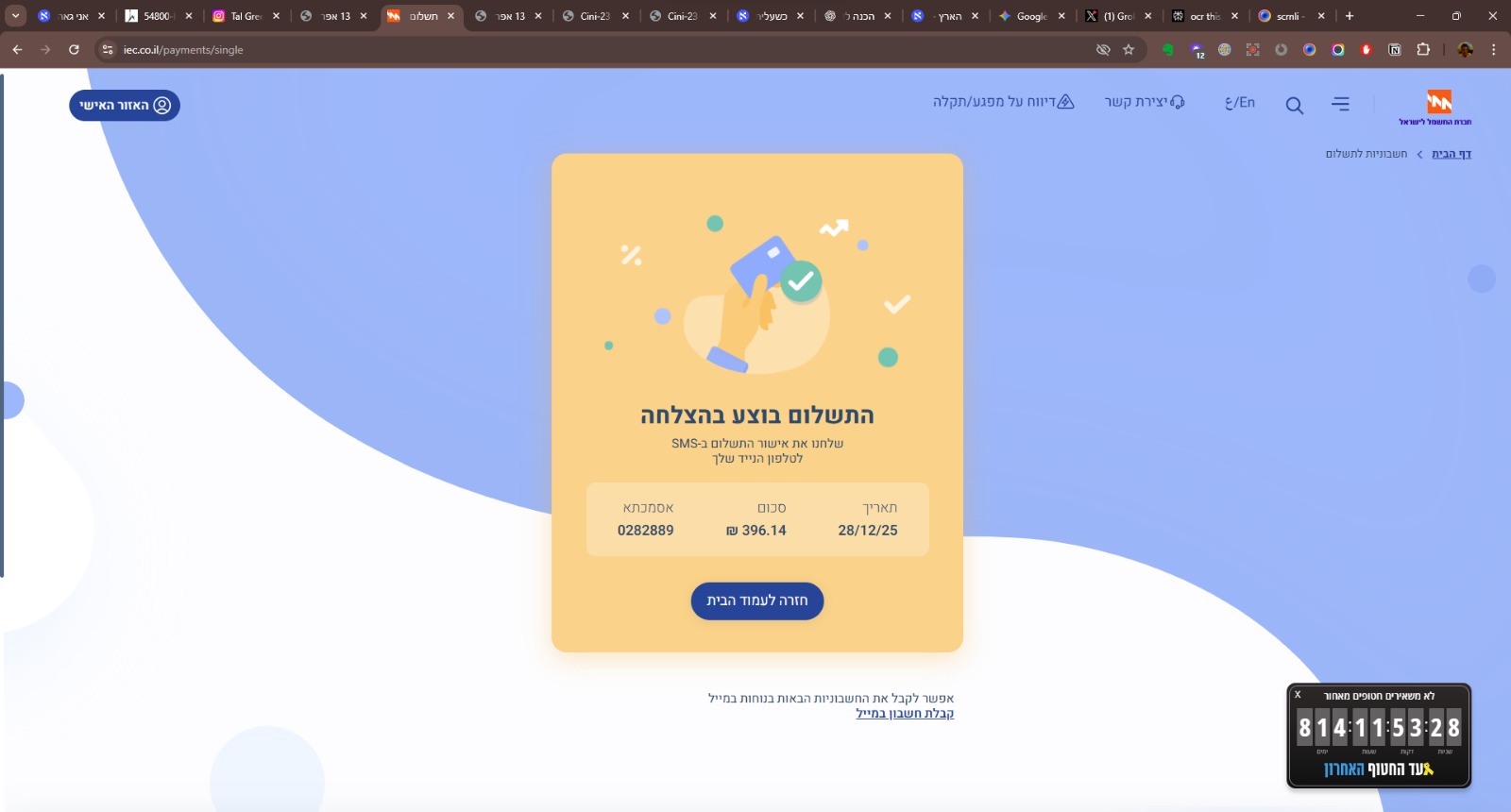Switch to the Tal Gre Instagram tab
Screen dimensions: 1511x812
(x=246, y=16)
